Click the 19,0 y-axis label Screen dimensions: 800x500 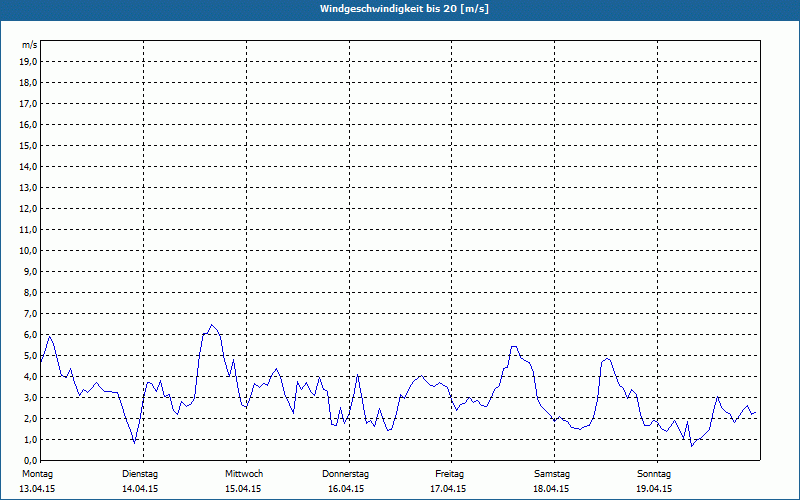coord(28,62)
